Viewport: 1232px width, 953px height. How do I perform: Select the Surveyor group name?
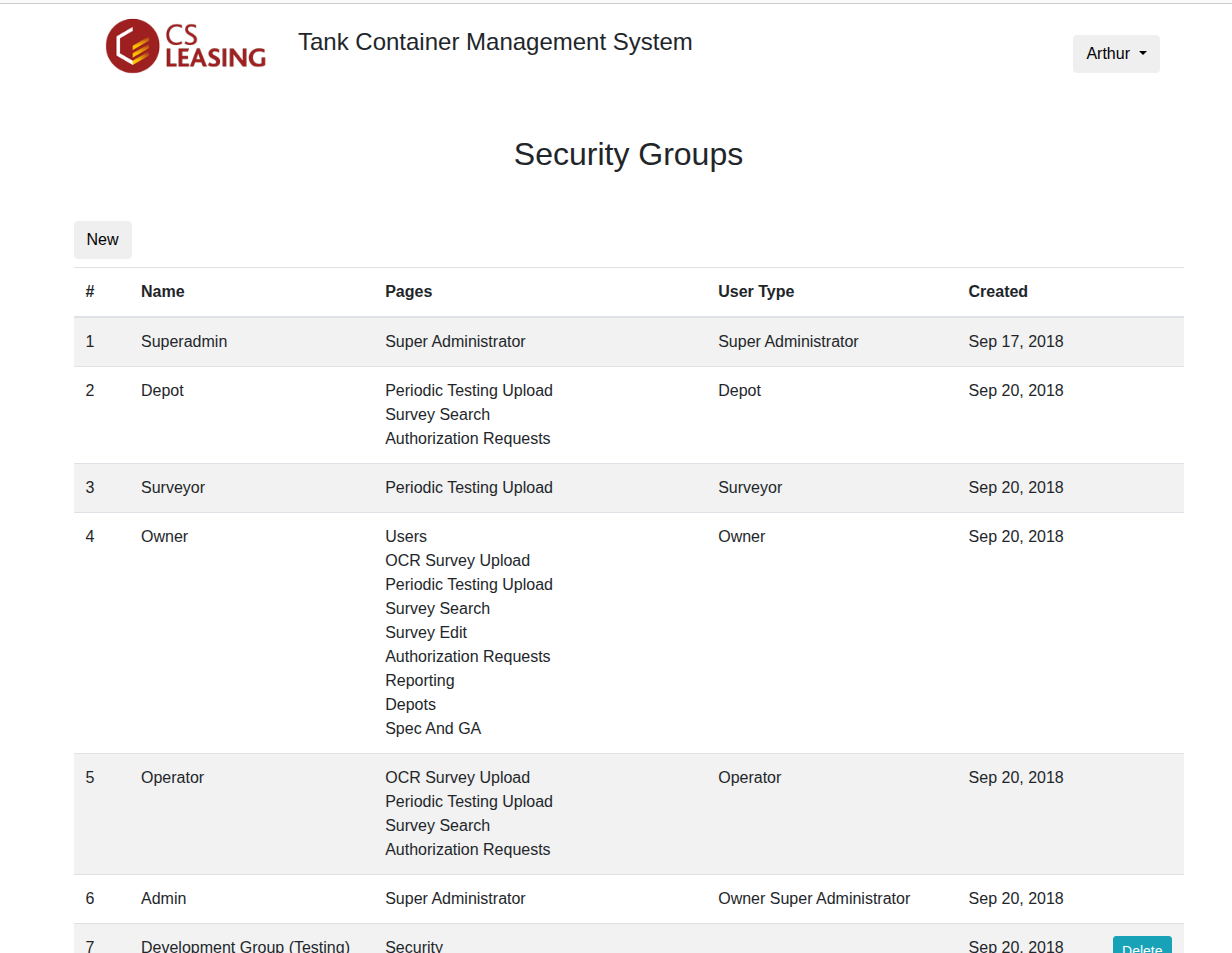[x=173, y=488]
